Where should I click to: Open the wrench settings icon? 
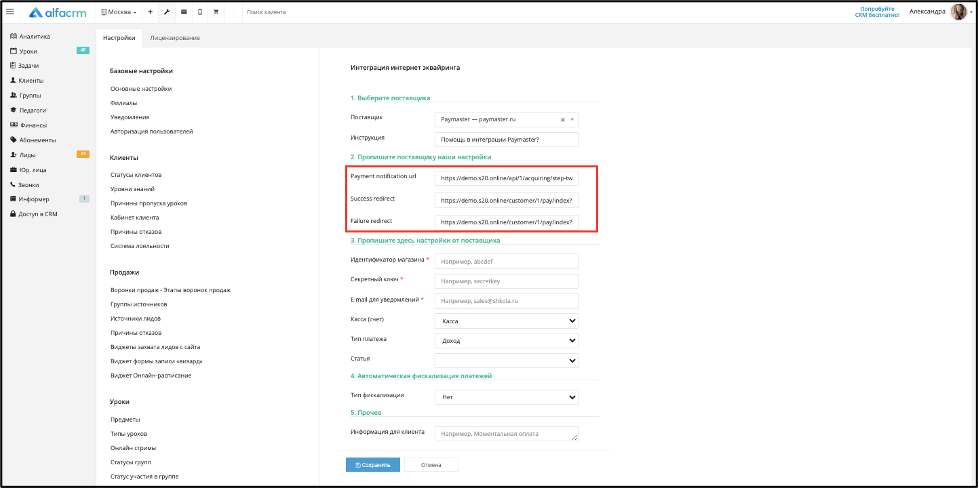(x=167, y=12)
